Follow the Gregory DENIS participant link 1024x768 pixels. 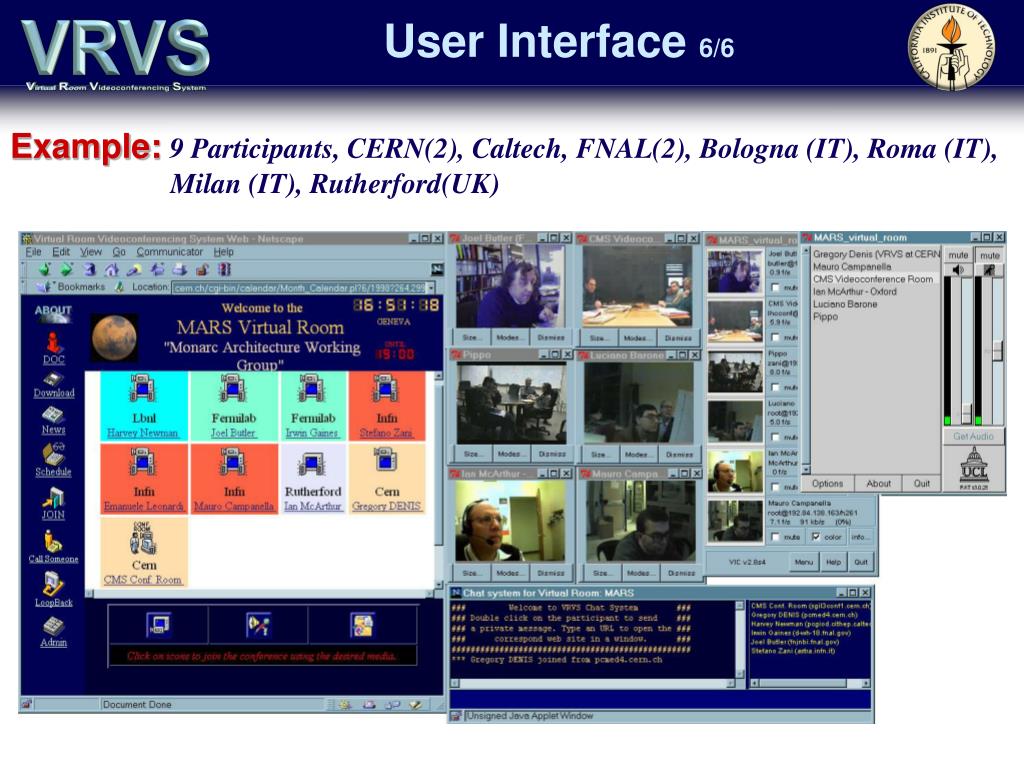[x=386, y=506]
